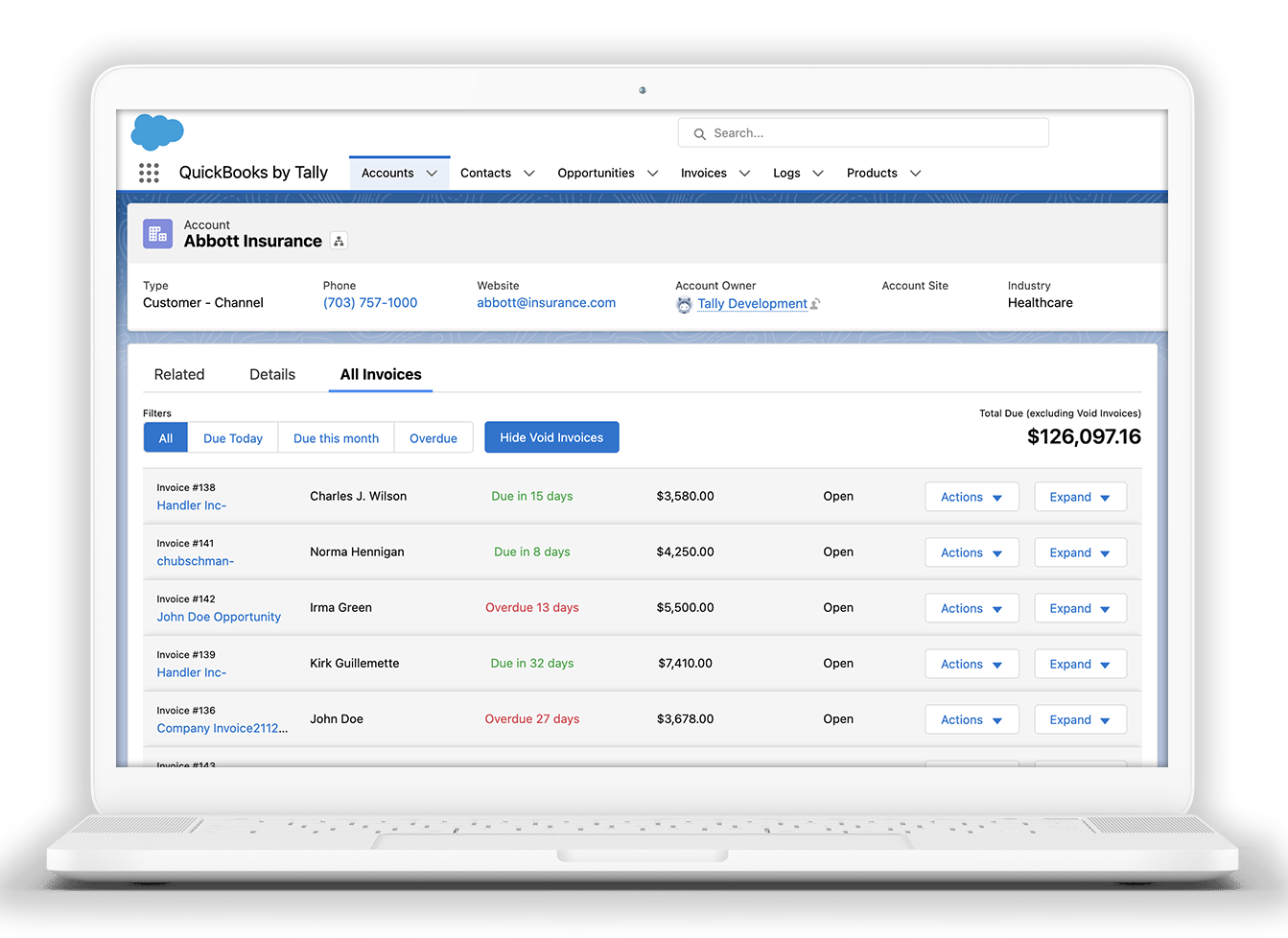Open the John Doe Opportunity link
Screen dimensions: 1288x938
(x=218, y=618)
